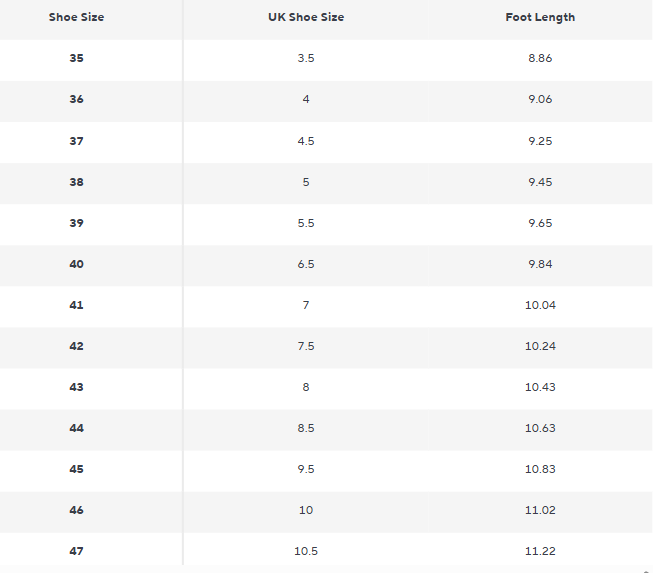The height and width of the screenshot is (573, 653).
Task: Select shoe size 42 row label
Action: pyautogui.click(x=77, y=346)
